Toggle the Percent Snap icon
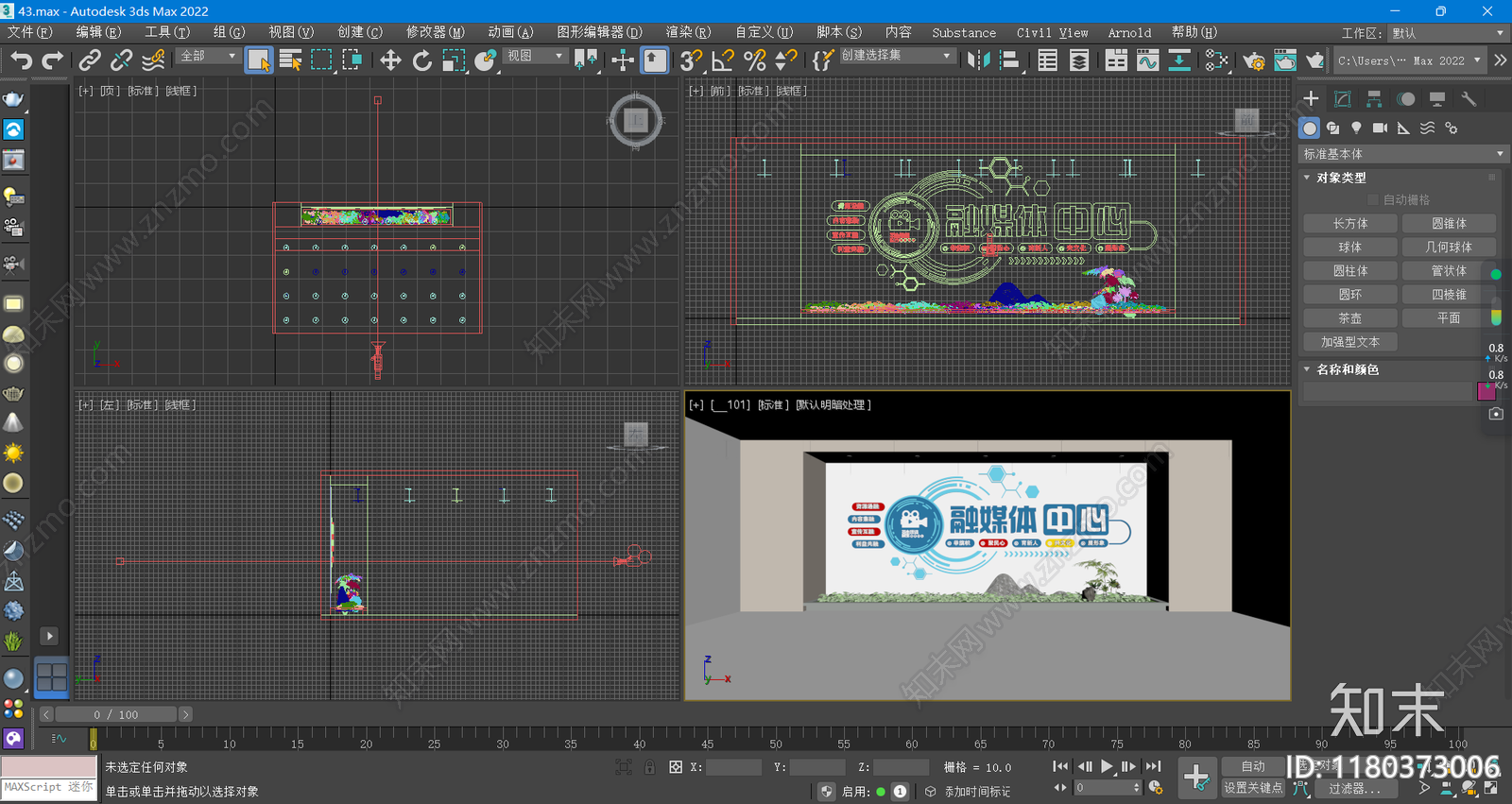The image size is (1512, 804). point(754,60)
